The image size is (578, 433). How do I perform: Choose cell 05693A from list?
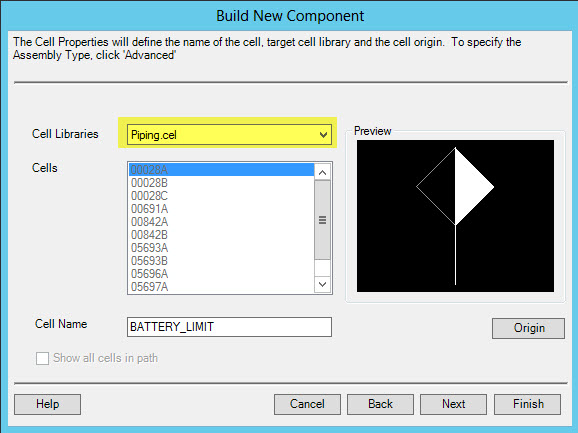(x=221, y=248)
